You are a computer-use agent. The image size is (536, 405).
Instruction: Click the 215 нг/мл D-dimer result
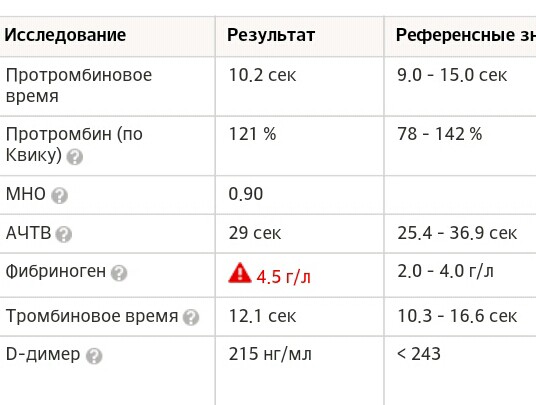click(270, 354)
